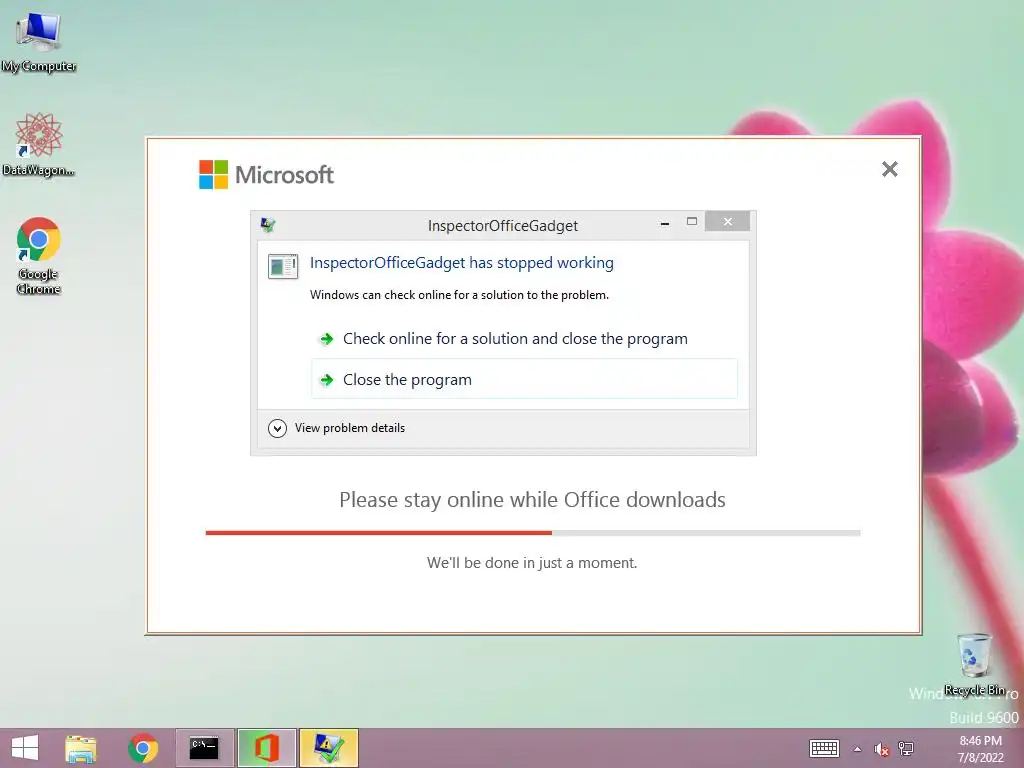Click 'Windows can check online' message text
Viewport: 1024px width, 768px height.
click(459, 295)
